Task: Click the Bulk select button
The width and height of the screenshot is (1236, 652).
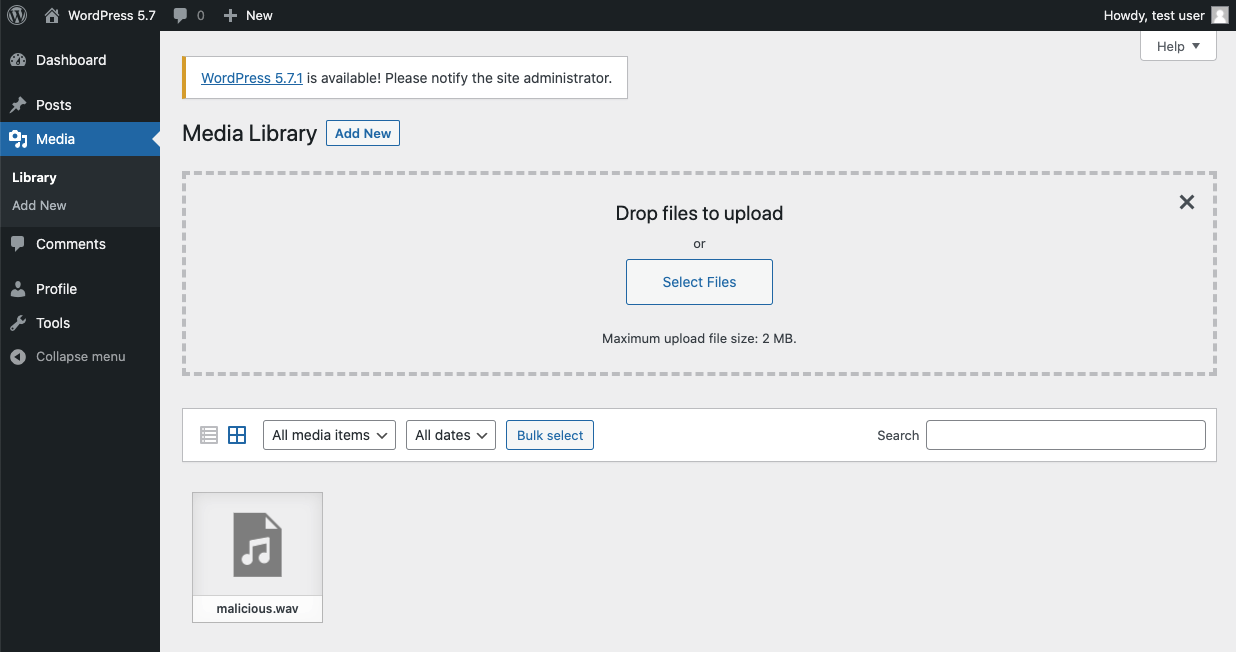Action: coord(550,435)
